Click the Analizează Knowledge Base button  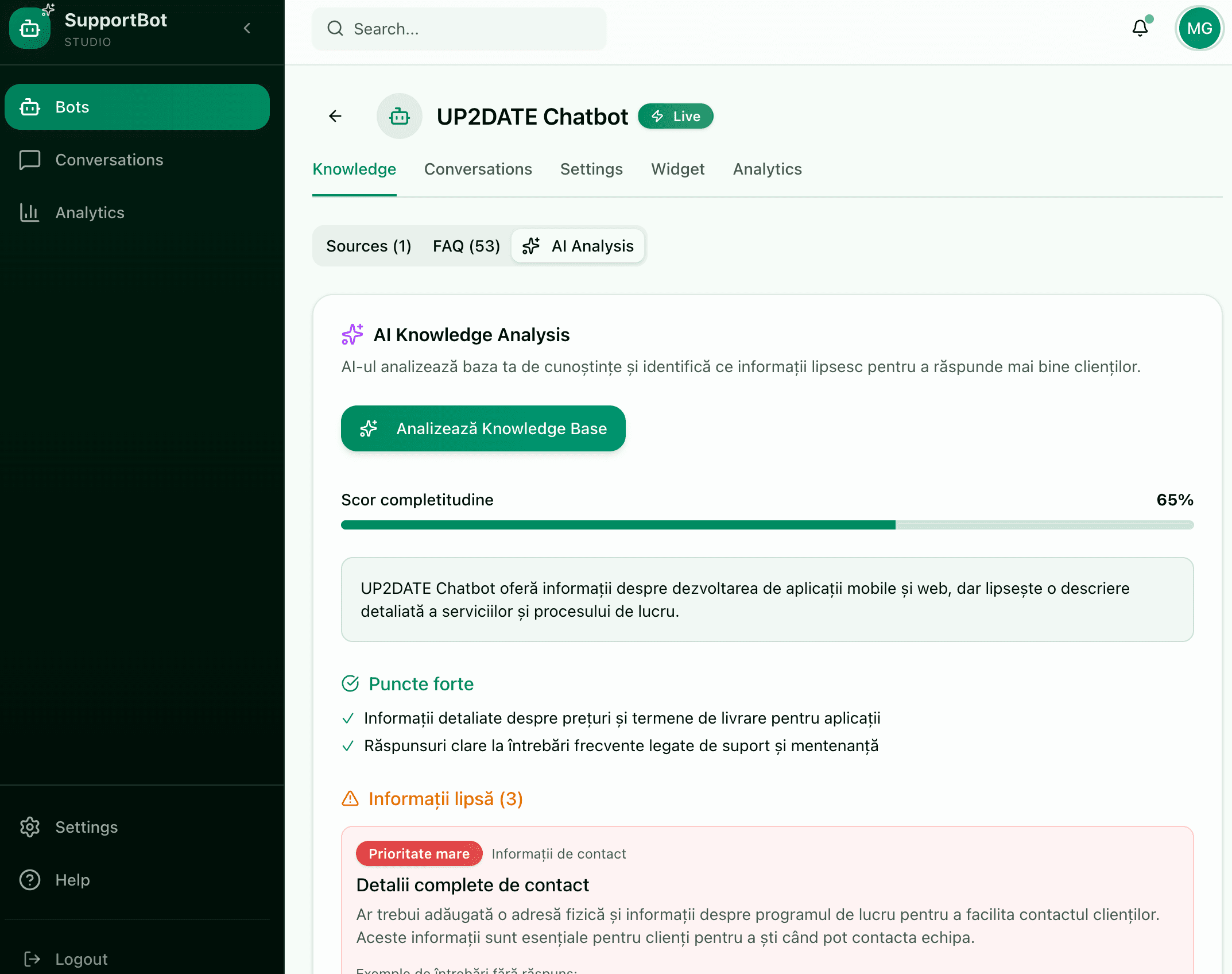point(483,428)
